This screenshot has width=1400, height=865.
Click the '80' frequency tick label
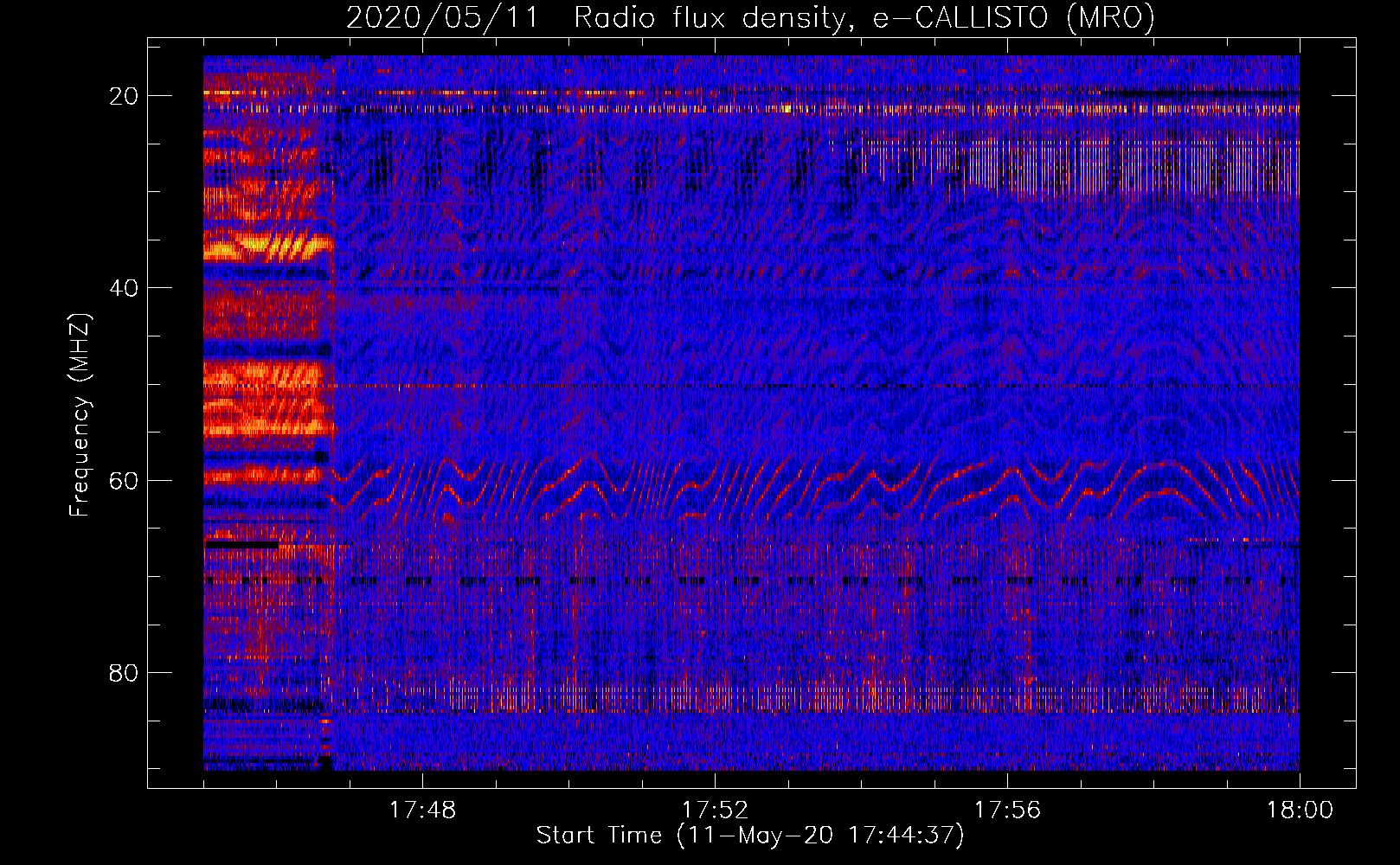(124, 673)
